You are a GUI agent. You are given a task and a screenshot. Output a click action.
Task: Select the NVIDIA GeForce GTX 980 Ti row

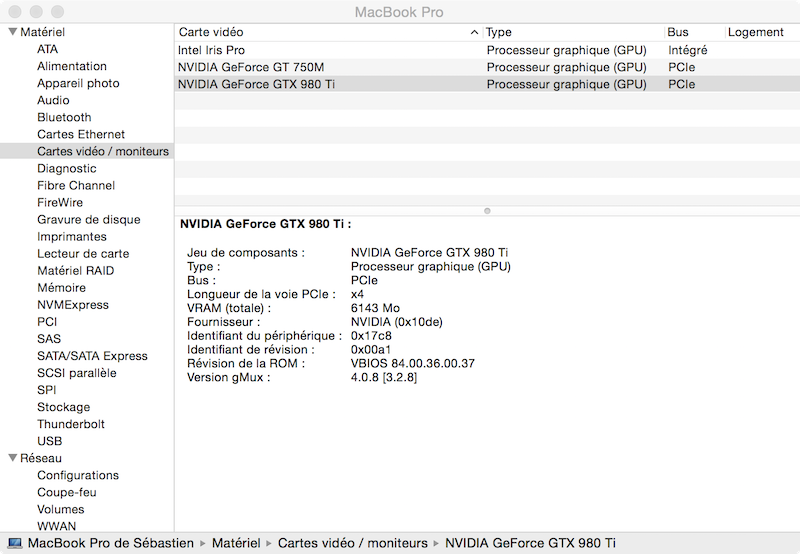click(487, 84)
